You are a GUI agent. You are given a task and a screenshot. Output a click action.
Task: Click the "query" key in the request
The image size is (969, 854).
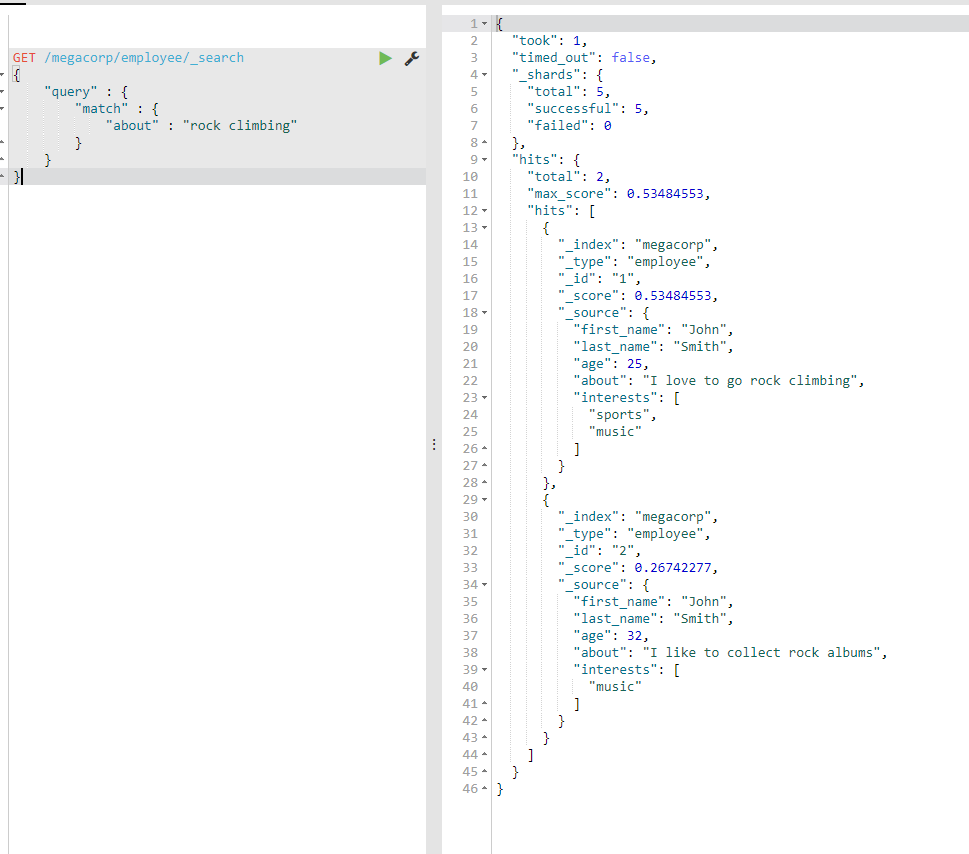(x=70, y=92)
